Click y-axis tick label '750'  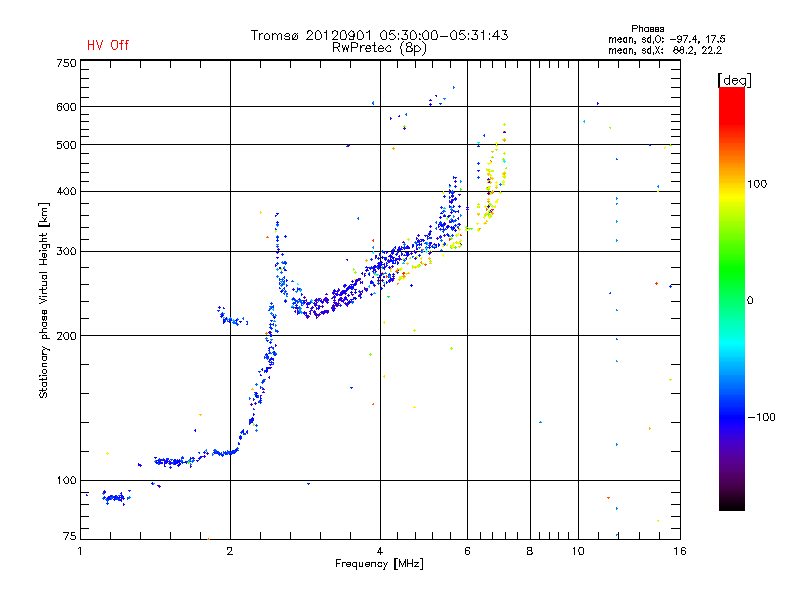point(66,63)
